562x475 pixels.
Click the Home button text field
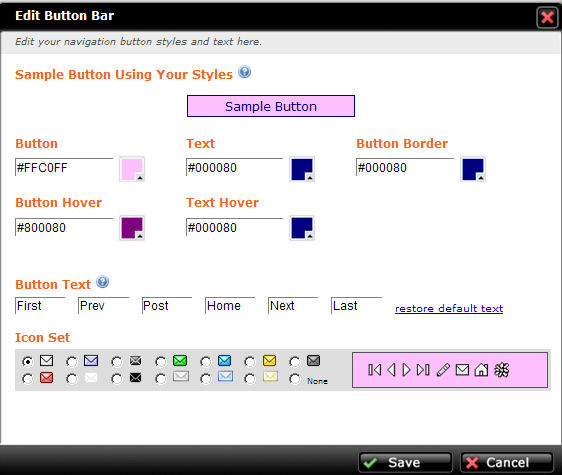pos(230,305)
